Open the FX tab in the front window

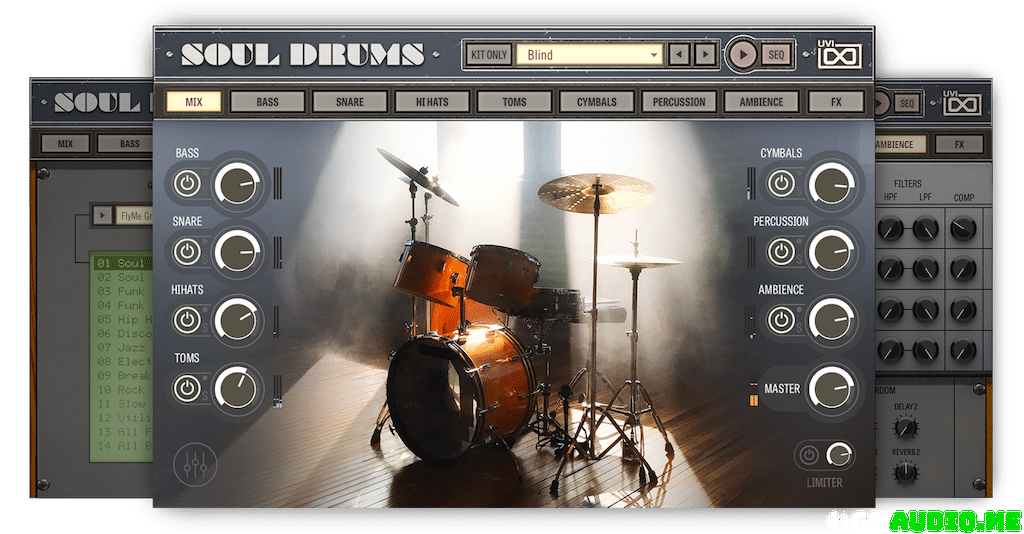[x=836, y=102]
